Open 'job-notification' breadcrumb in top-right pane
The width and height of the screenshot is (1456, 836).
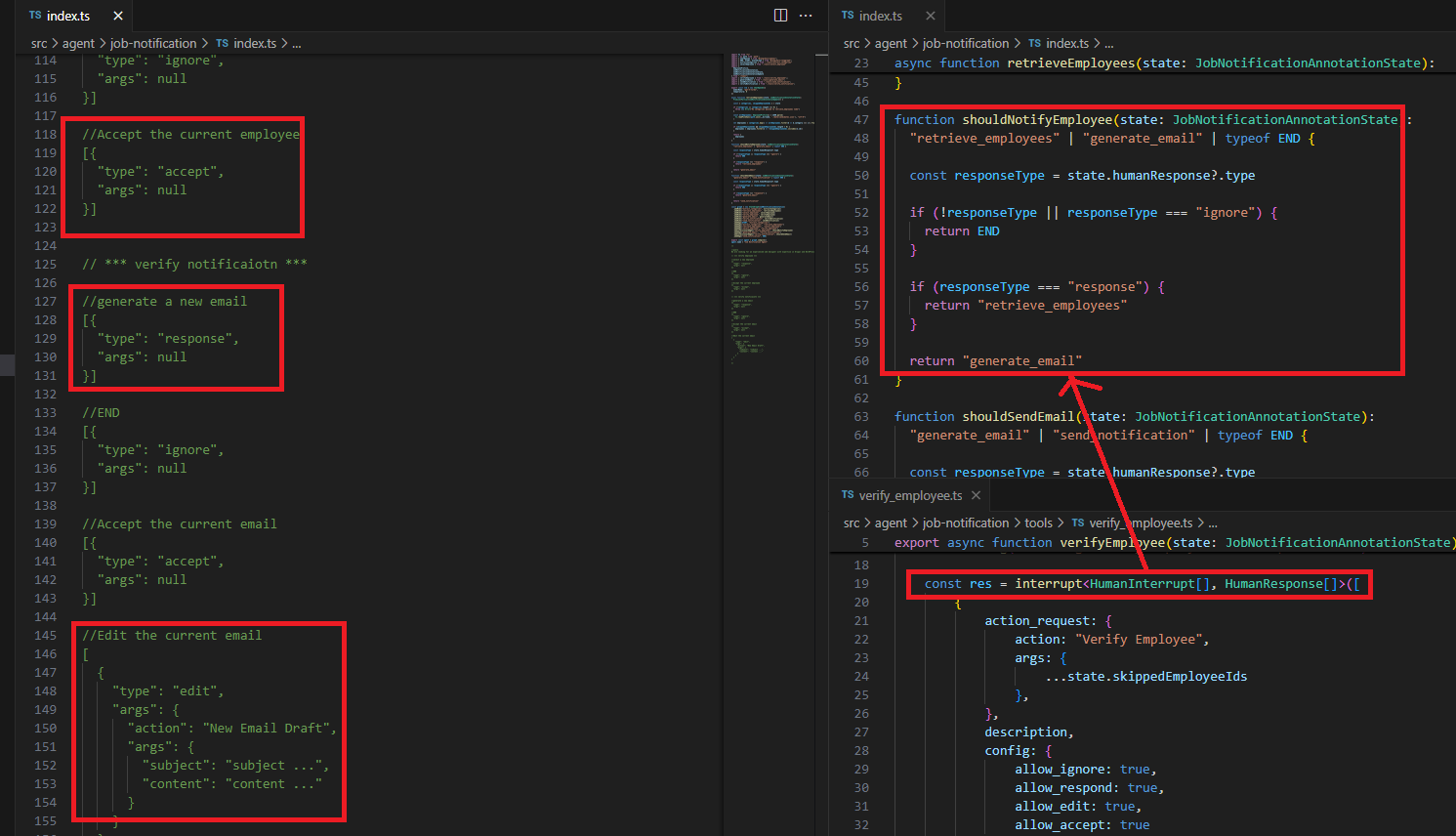coord(966,43)
